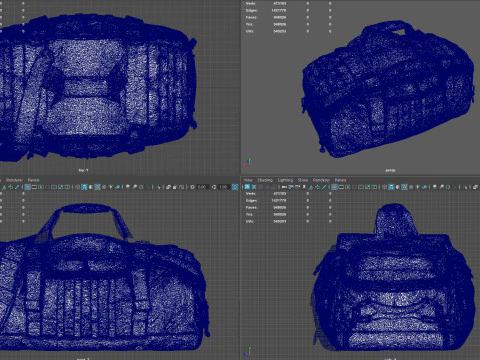Viewport: 480px width, 360px height.
Task: Click 2D Pan/Zoom icon in side view
Action: point(317,187)
